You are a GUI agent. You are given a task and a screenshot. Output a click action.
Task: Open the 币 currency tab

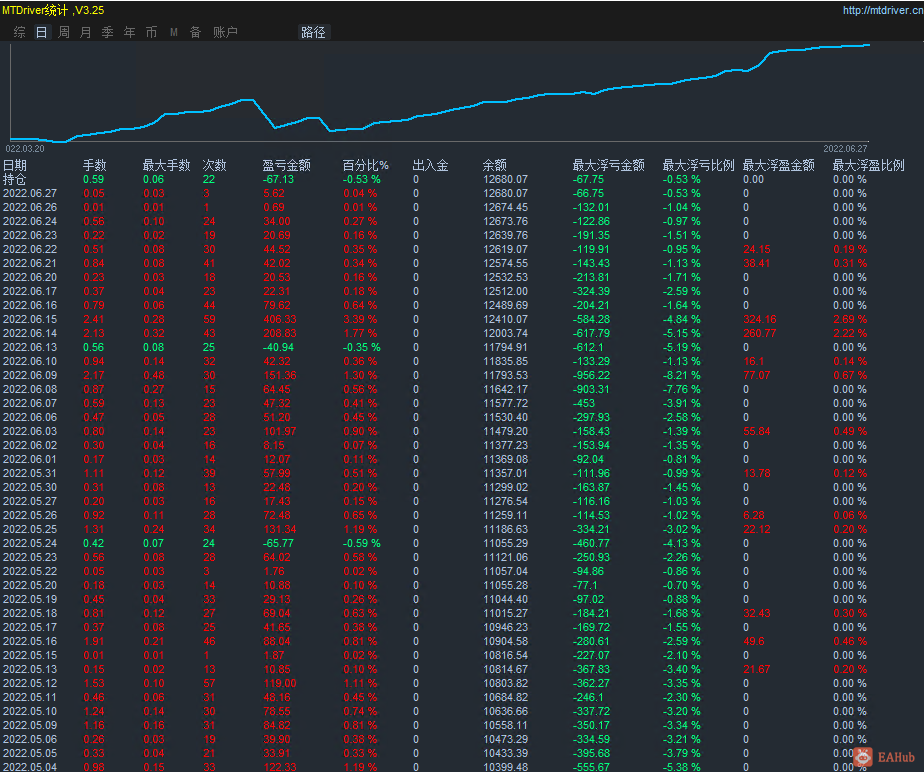pos(151,32)
